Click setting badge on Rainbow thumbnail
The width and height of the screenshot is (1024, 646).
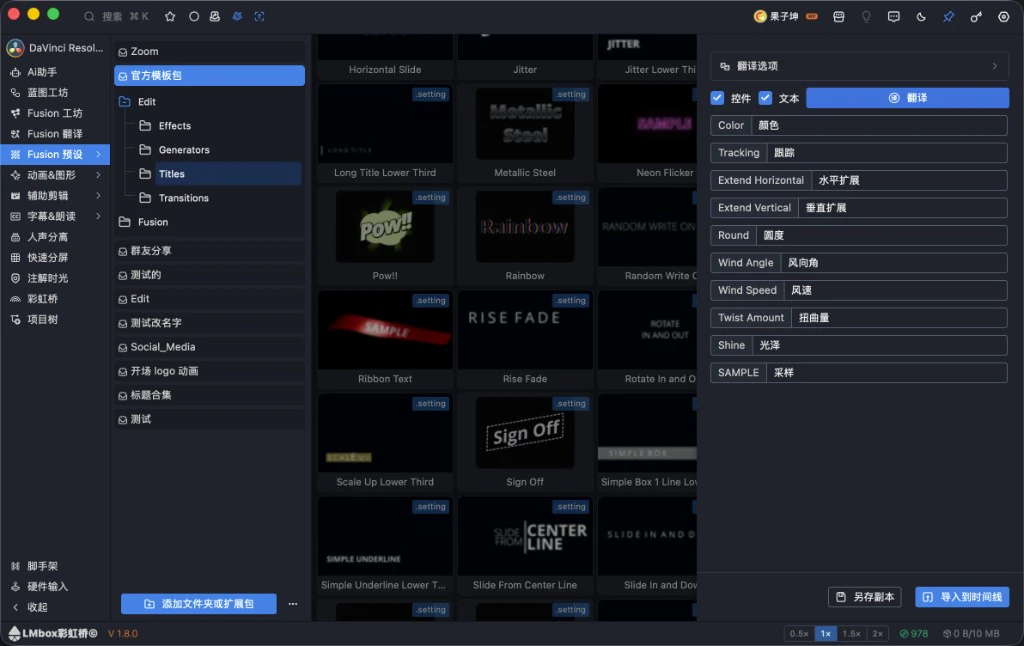click(x=571, y=197)
